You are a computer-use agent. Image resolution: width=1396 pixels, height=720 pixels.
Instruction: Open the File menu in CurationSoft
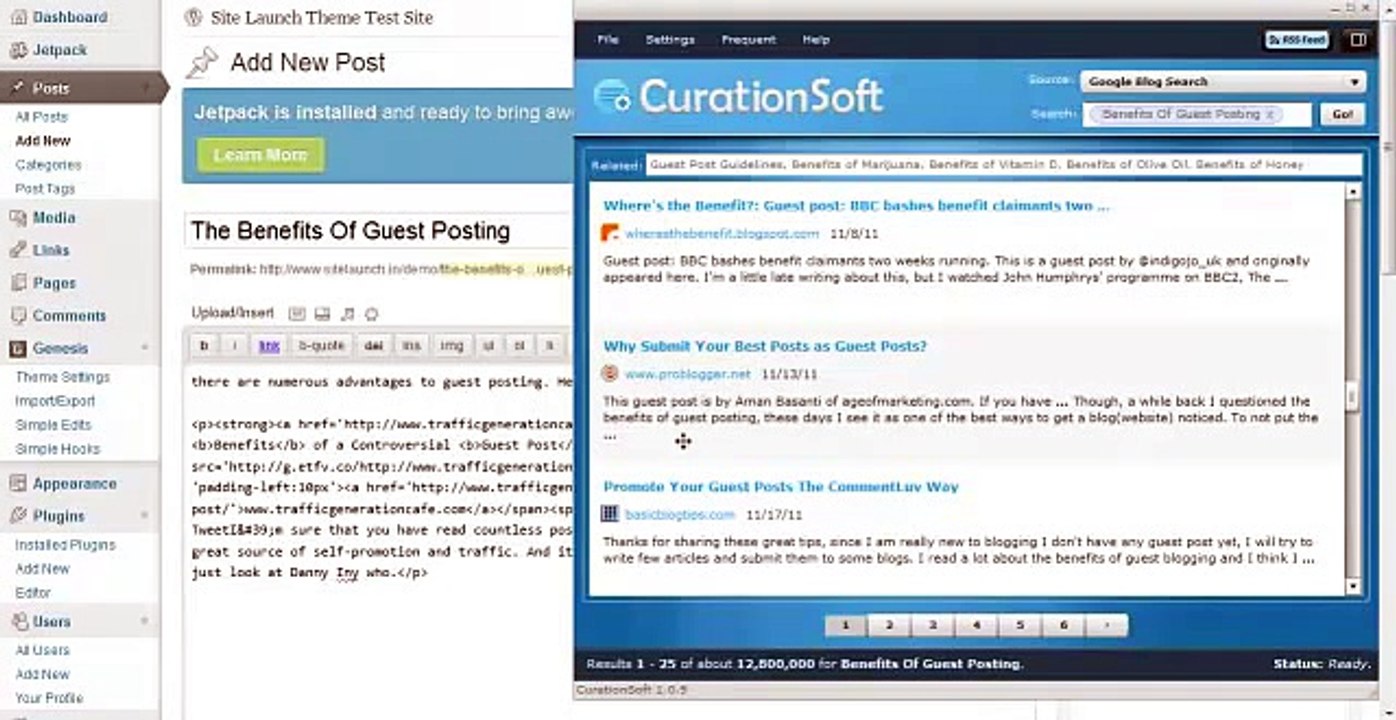[x=608, y=40]
